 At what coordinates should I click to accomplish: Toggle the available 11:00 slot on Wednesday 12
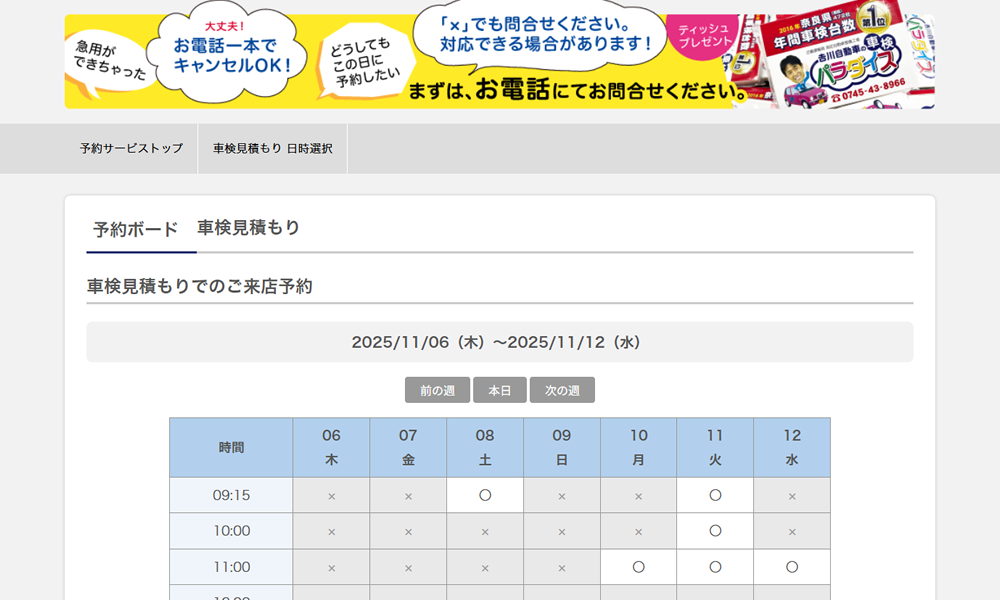pyautogui.click(x=792, y=567)
